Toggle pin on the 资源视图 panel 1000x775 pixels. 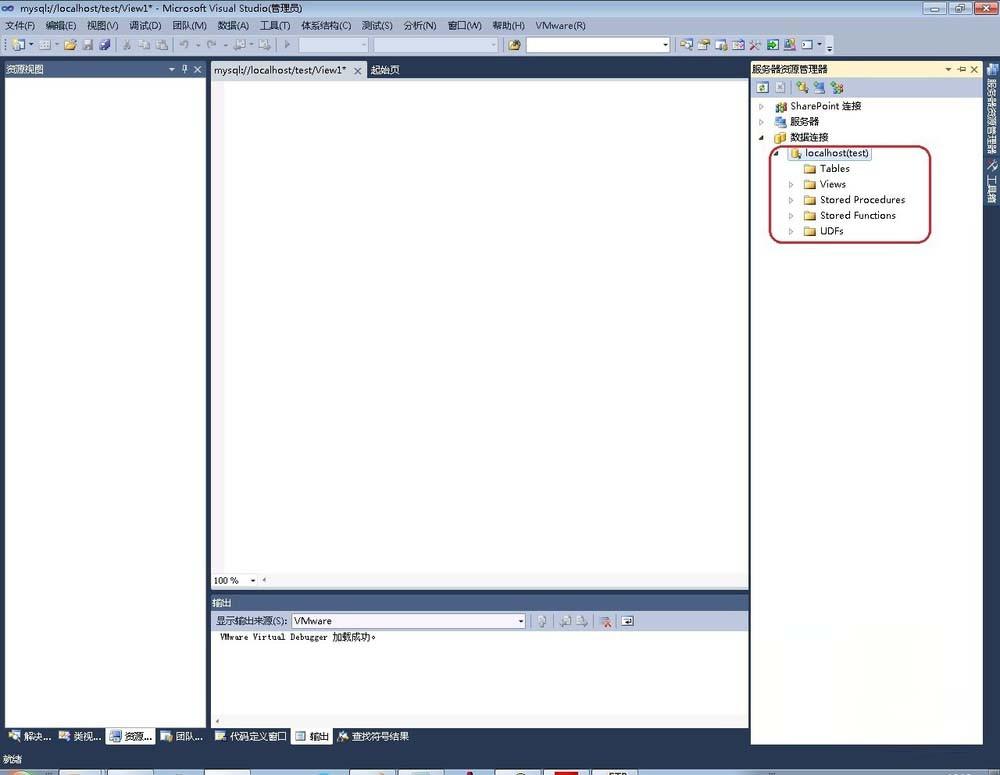click(x=185, y=69)
